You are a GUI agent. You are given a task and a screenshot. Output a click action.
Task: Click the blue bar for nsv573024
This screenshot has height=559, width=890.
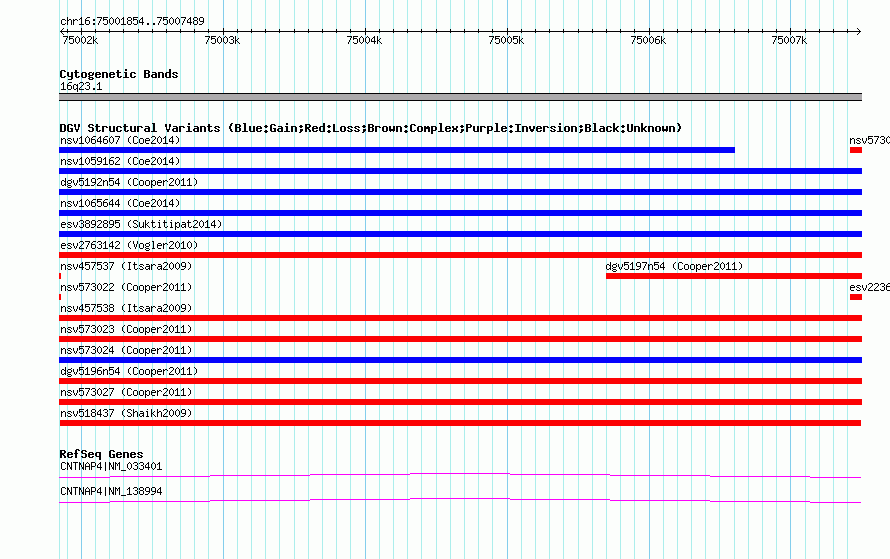[x=460, y=360]
